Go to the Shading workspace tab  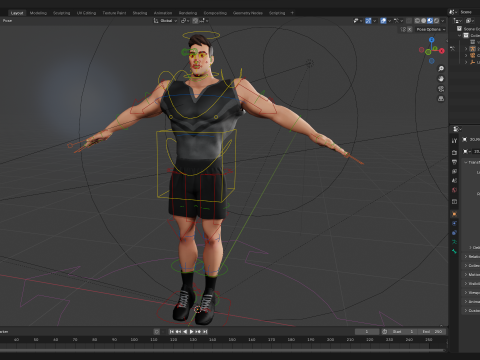pyautogui.click(x=140, y=13)
